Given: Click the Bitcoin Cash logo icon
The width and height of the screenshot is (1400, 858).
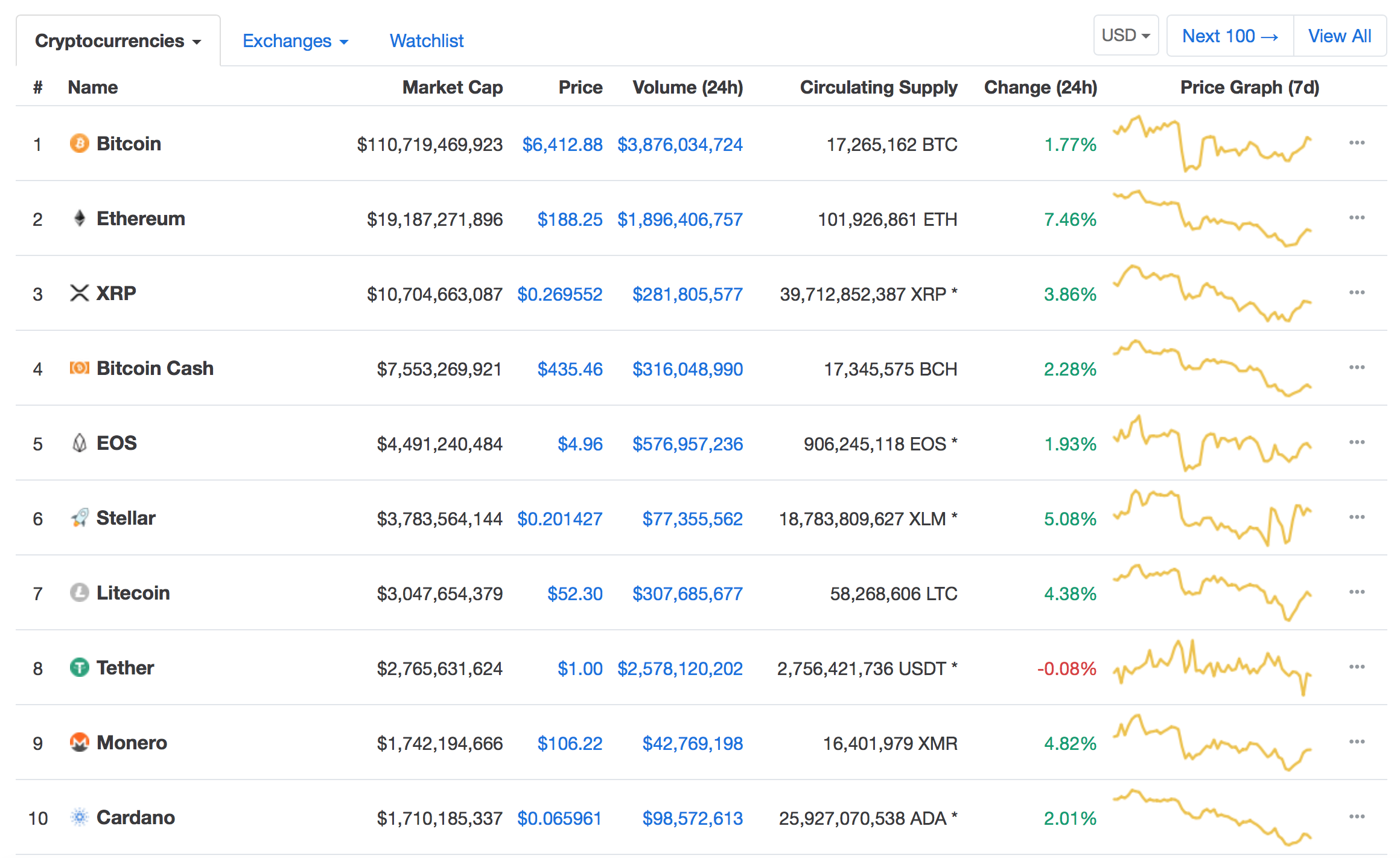Looking at the screenshot, I should coord(79,368).
